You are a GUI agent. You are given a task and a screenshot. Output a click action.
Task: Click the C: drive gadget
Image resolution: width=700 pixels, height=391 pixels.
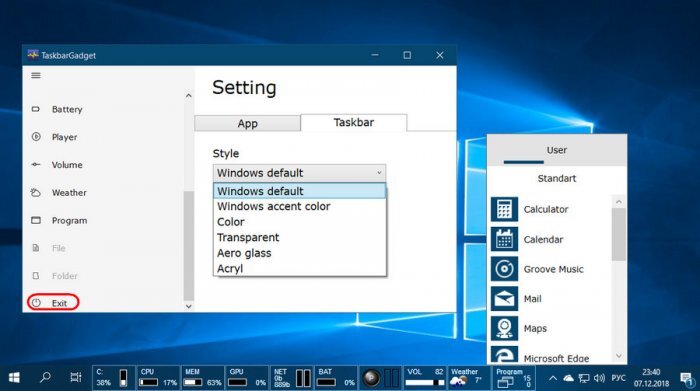click(113, 378)
